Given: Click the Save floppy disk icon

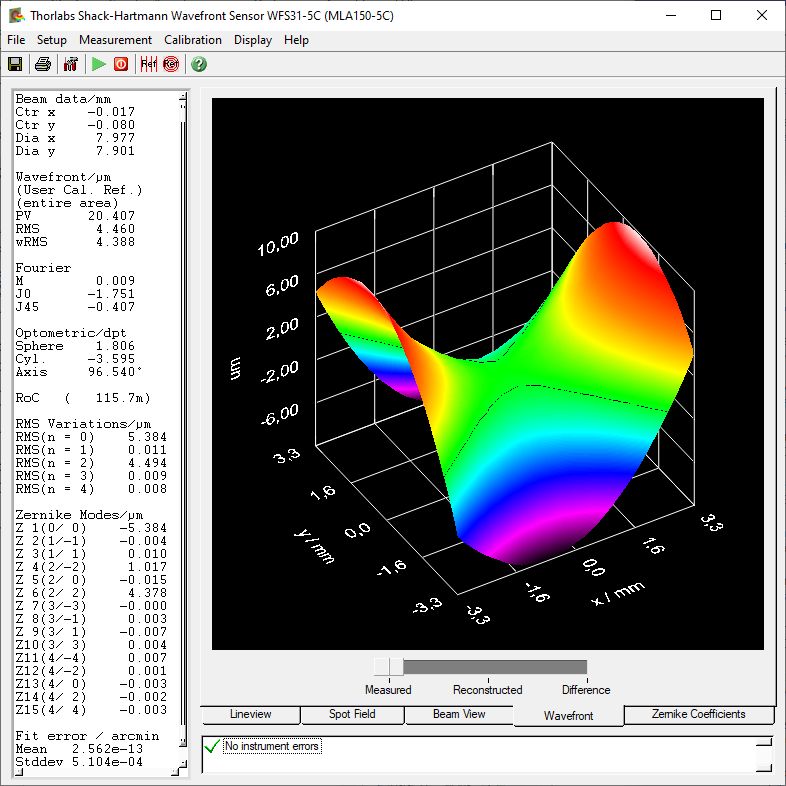Looking at the screenshot, I should pyautogui.click(x=15, y=64).
